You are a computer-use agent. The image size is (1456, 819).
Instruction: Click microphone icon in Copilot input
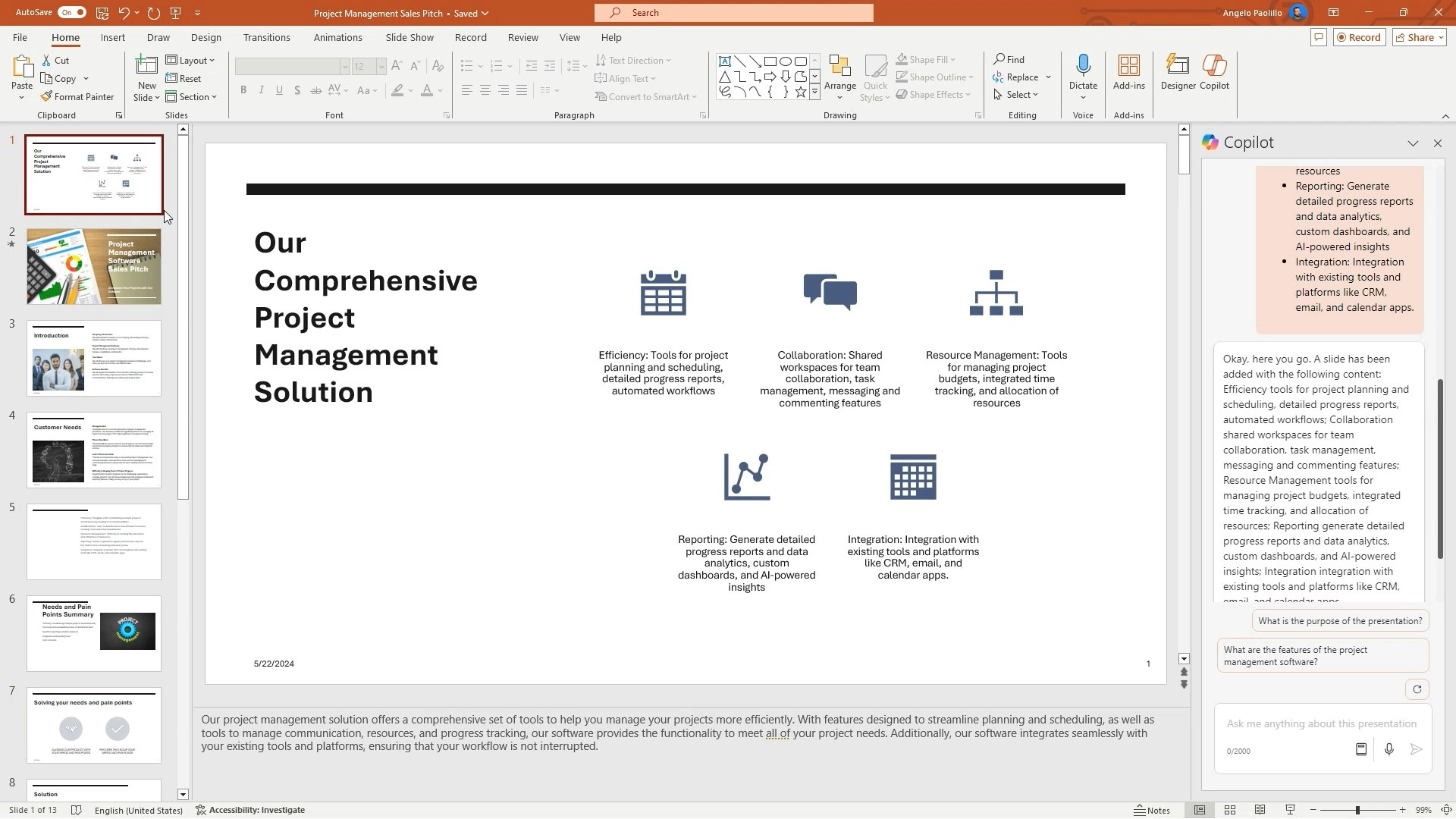coord(1389,749)
